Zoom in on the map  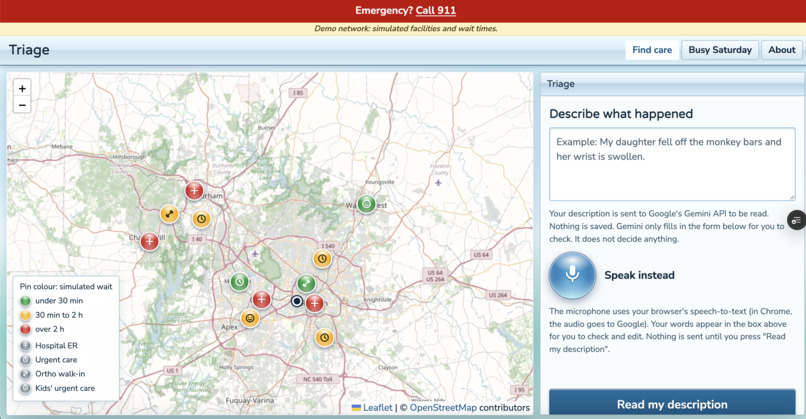22,88
